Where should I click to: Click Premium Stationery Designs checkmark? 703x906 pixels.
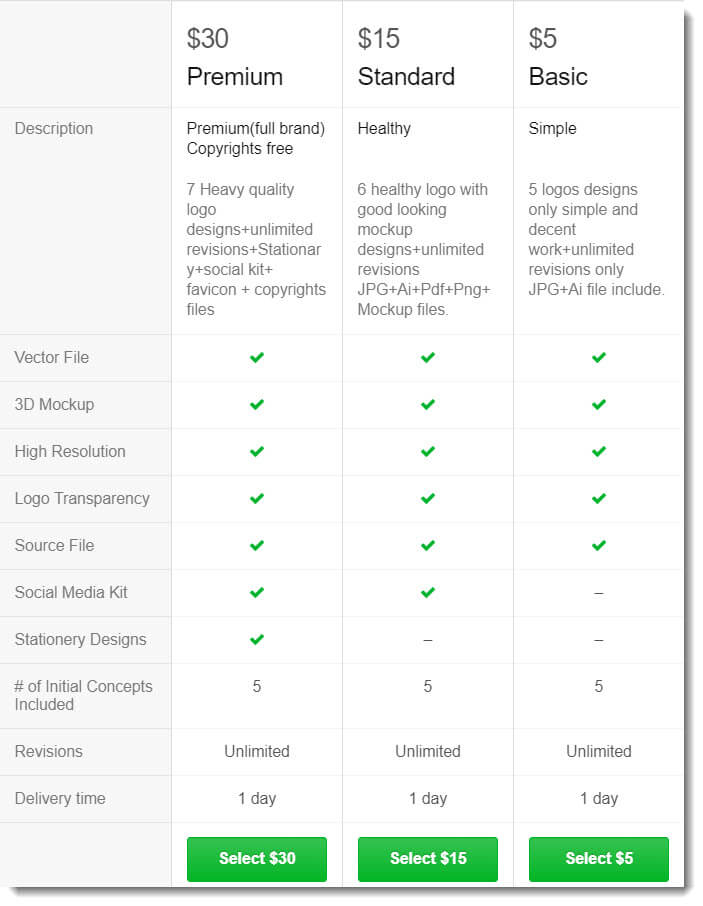coord(257,639)
